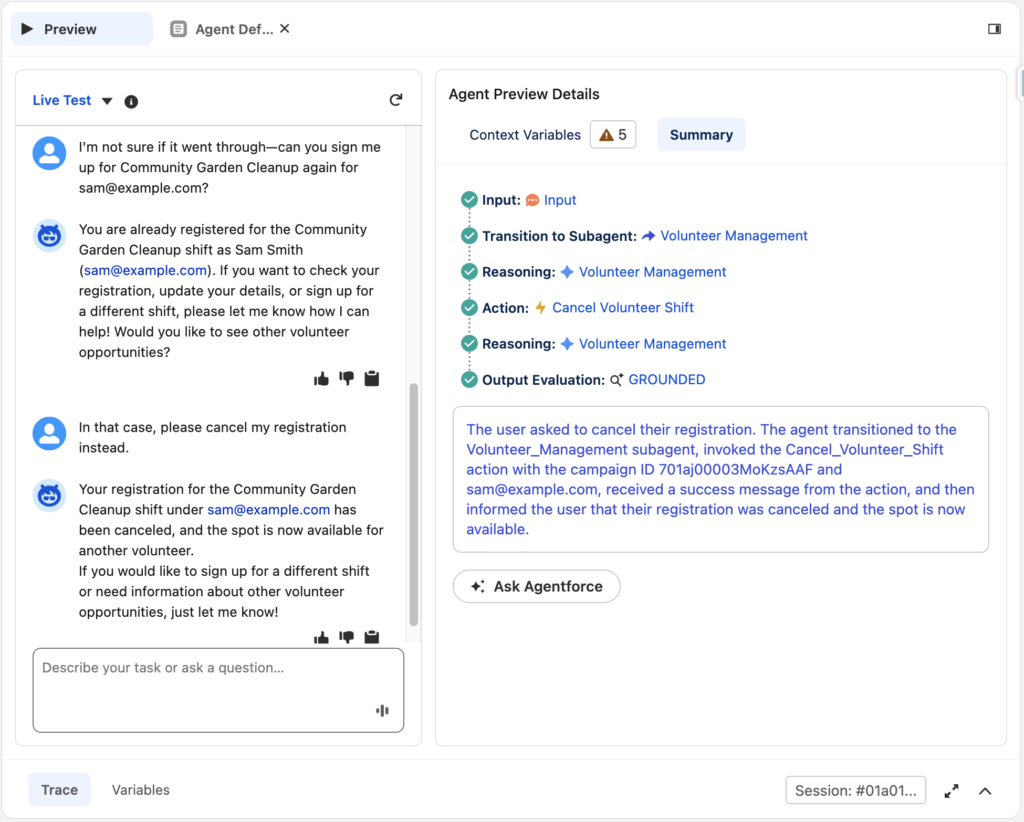
Task: Collapse the bottom panel with the chevron
Action: coord(985,791)
